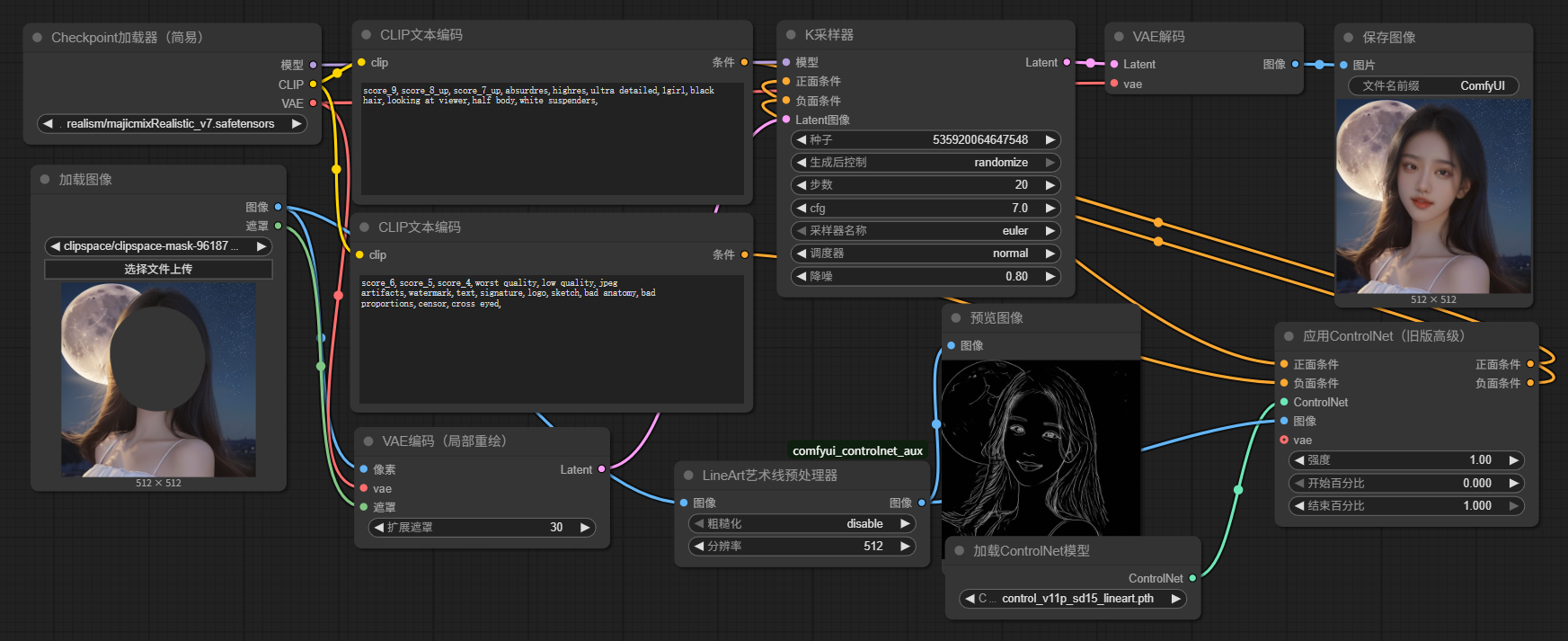The width and height of the screenshot is (1568, 641).
Task: Click the ControlNet output socket on 加载ControlNet模型
Action: pyautogui.click(x=1192, y=578)
